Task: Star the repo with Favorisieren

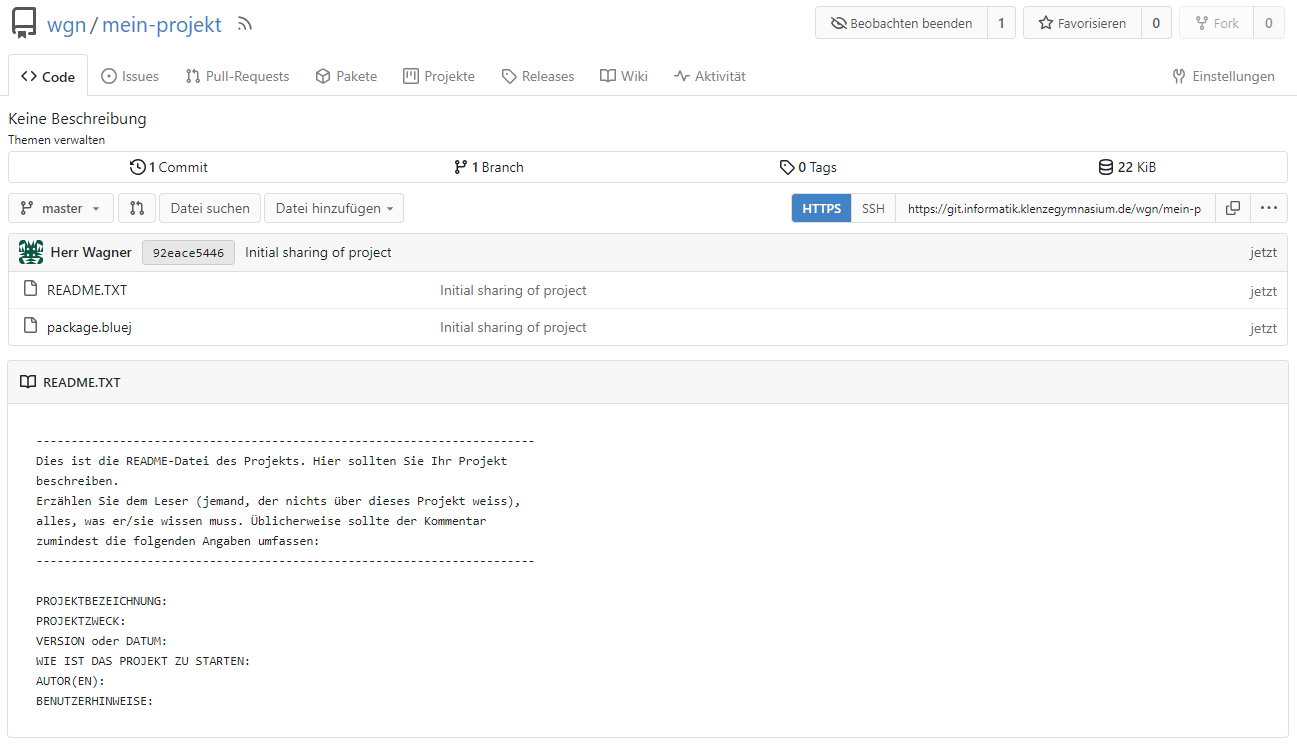Action: pos(1082,23)
